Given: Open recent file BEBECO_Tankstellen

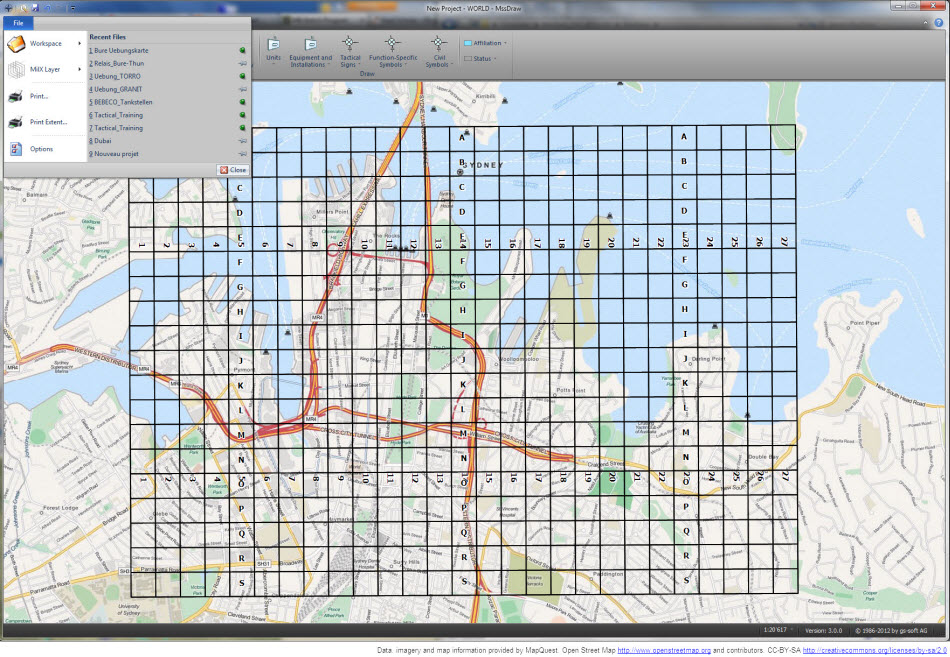Looking at the screenshot, I should 126,102.
